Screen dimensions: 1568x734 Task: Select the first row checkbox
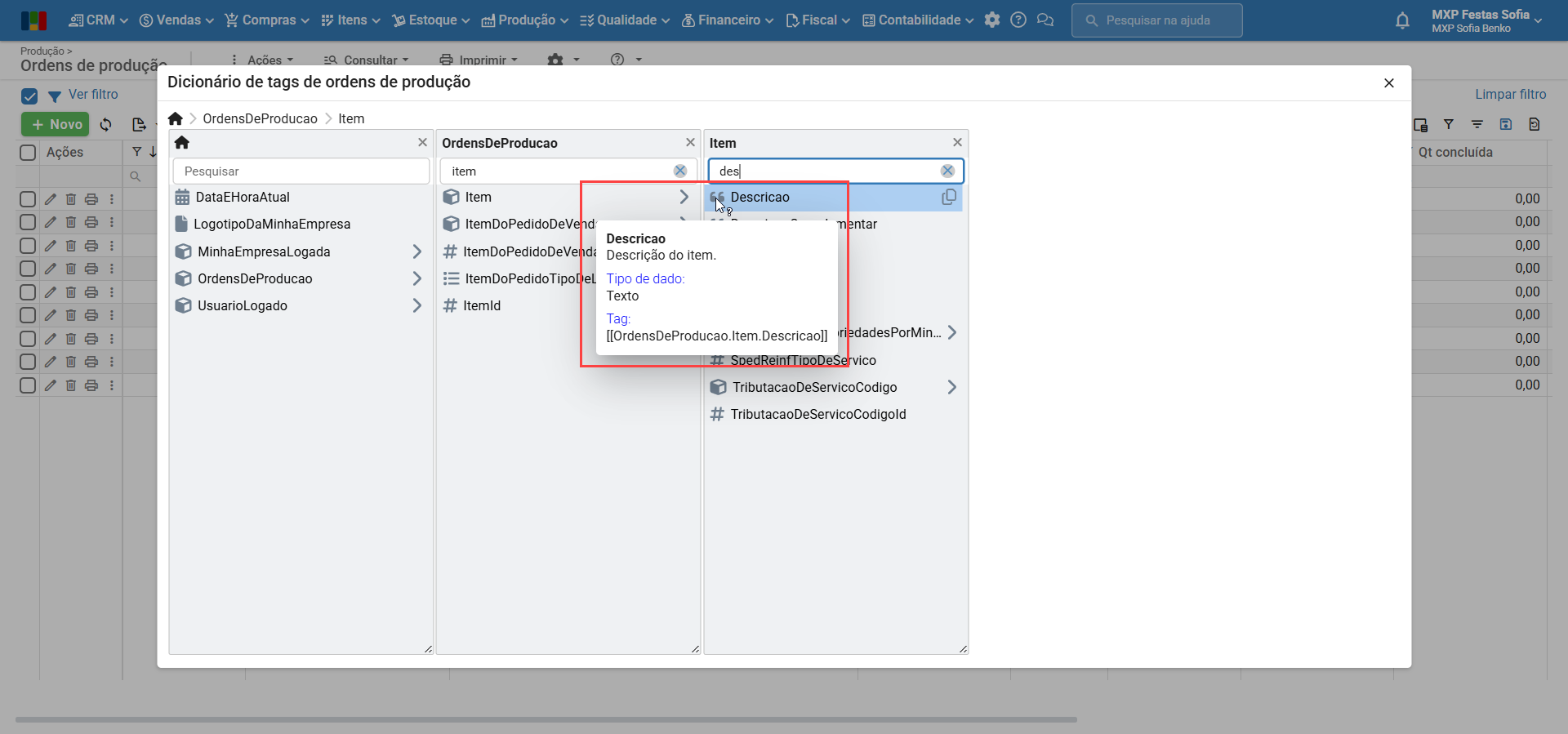click(28, 199)
